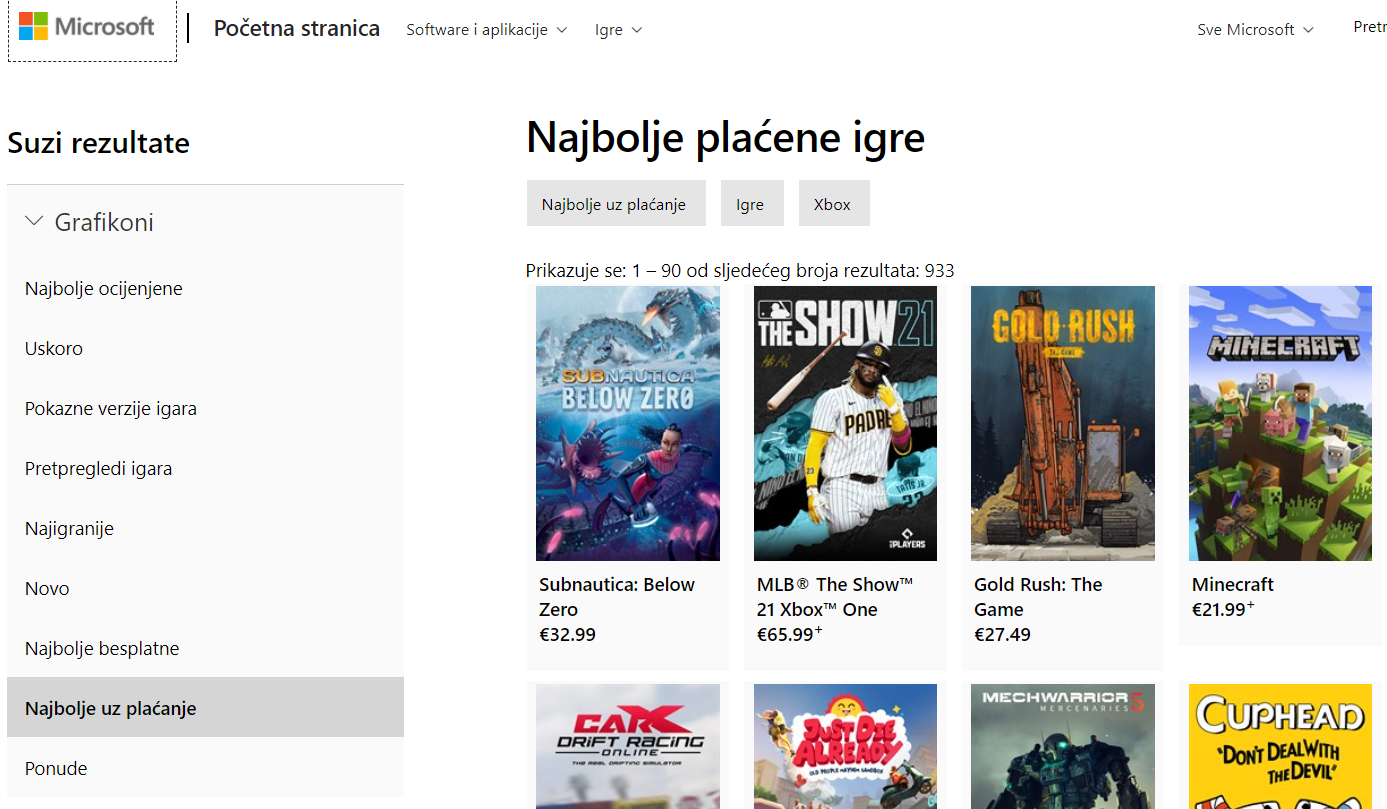Select the Najbolje uz plaćanje chip
1387x809 pixels.
pyautogui.click(x=616, y=202)
